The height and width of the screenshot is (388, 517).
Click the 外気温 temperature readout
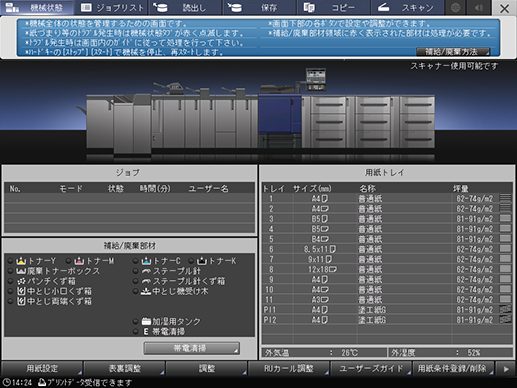point(324,353)
